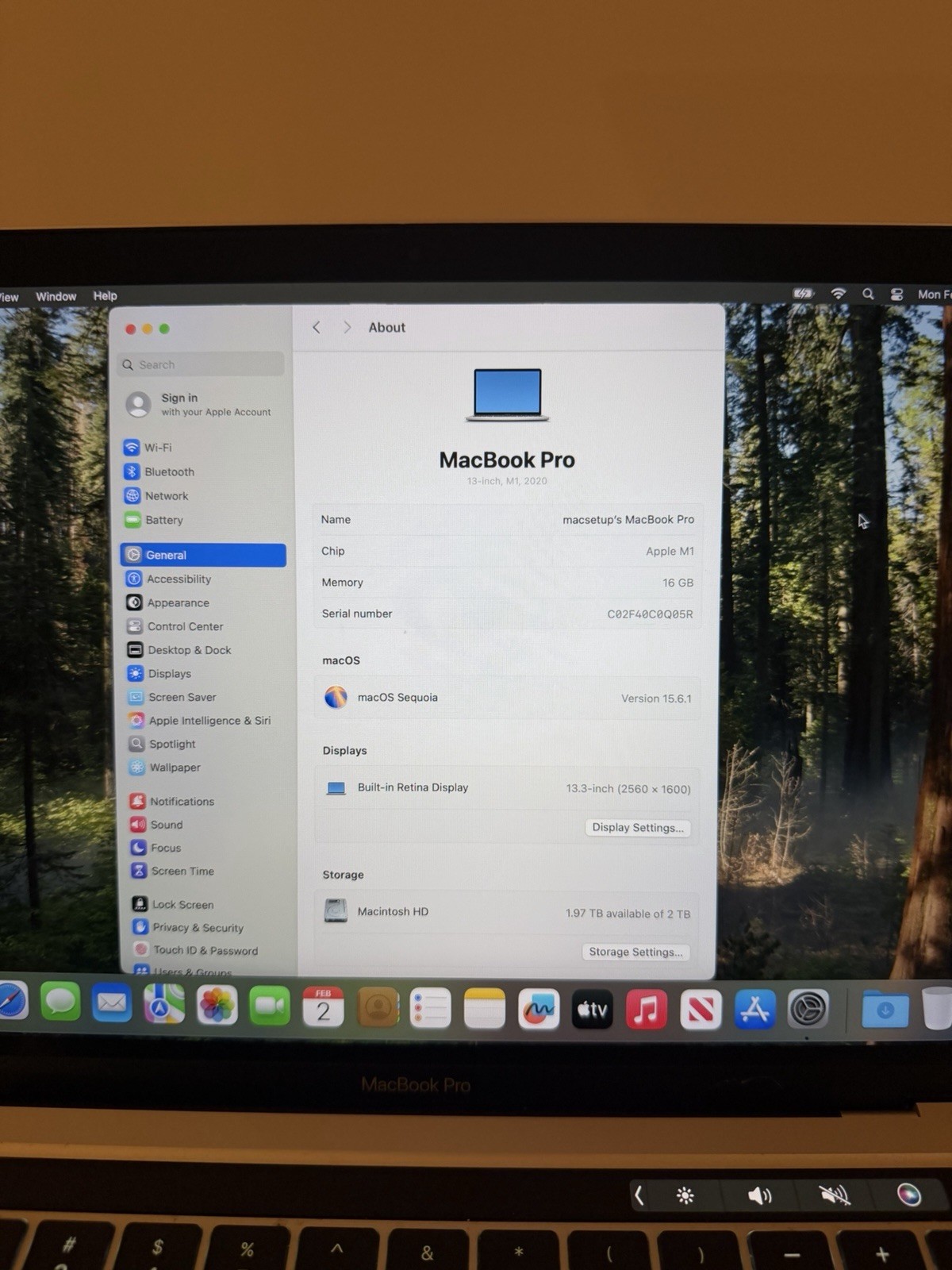Open the Help menu
952x1270 pixels.
[x=105, y=295]
